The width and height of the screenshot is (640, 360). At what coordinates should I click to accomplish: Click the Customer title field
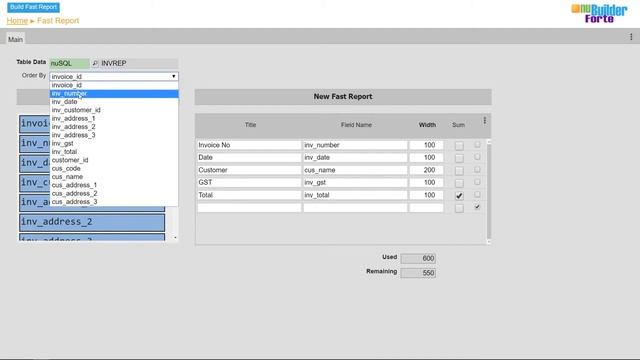tap(249, 170)
